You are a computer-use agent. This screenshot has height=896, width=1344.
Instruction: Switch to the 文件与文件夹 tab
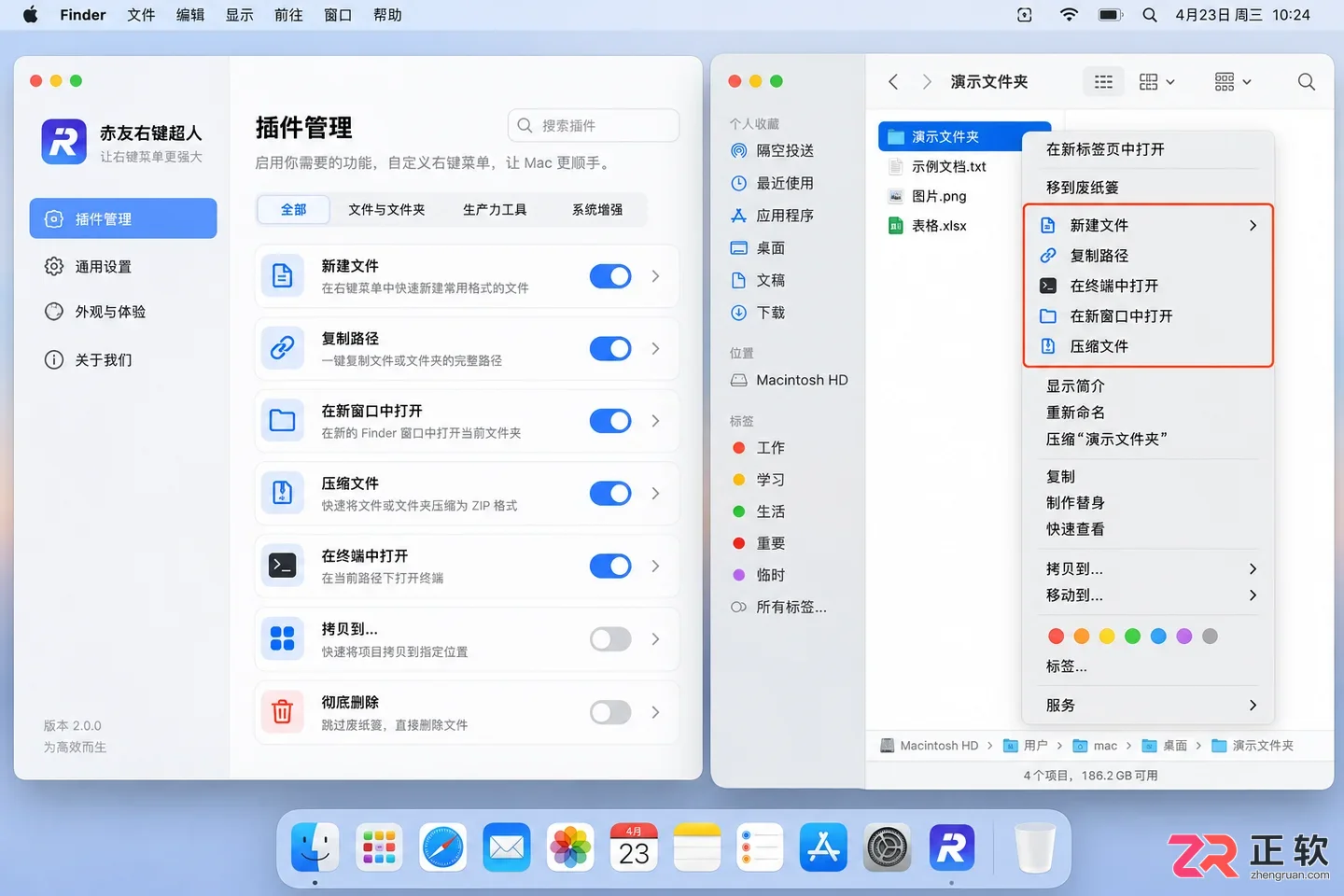tap(386, 210)
